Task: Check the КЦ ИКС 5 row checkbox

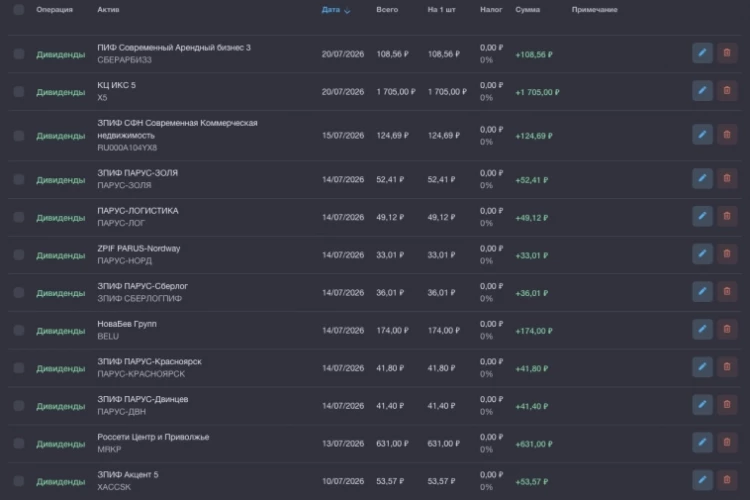Action: tap(19, 91)
